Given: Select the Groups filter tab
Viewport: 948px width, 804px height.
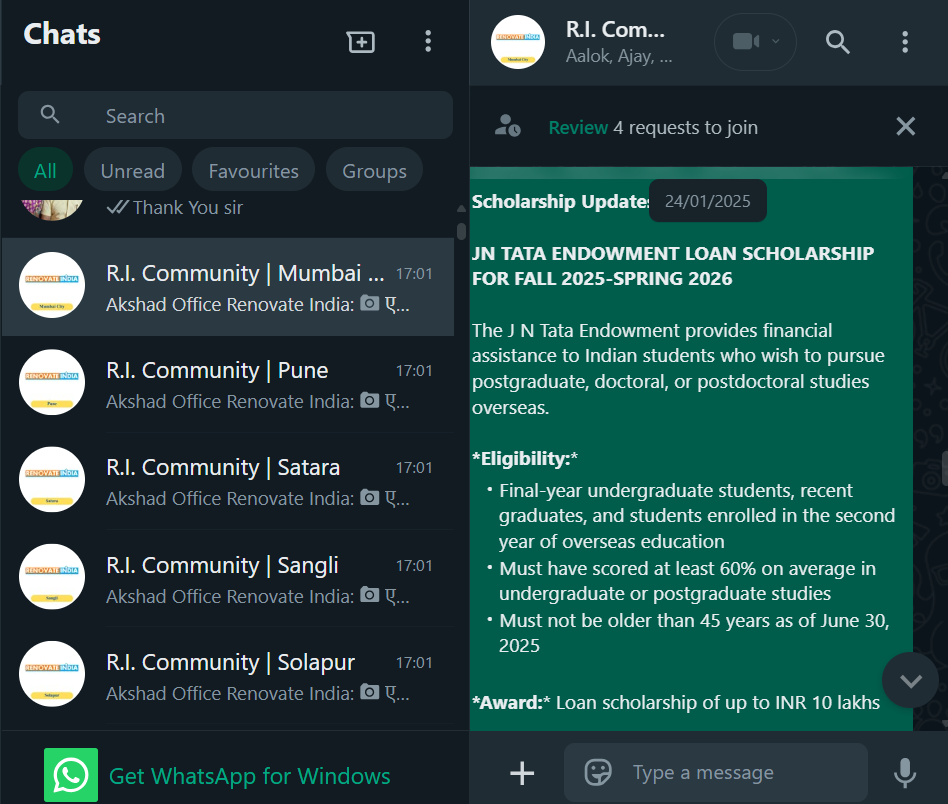Looking at the screenshot, I should 374,171.
